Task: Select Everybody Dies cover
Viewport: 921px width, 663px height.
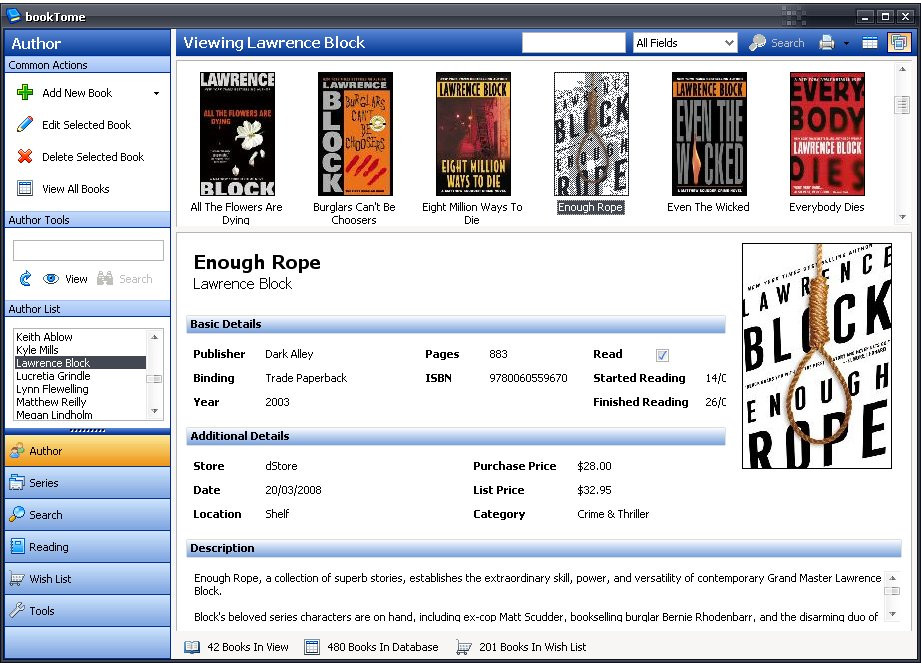Action: 827,134
